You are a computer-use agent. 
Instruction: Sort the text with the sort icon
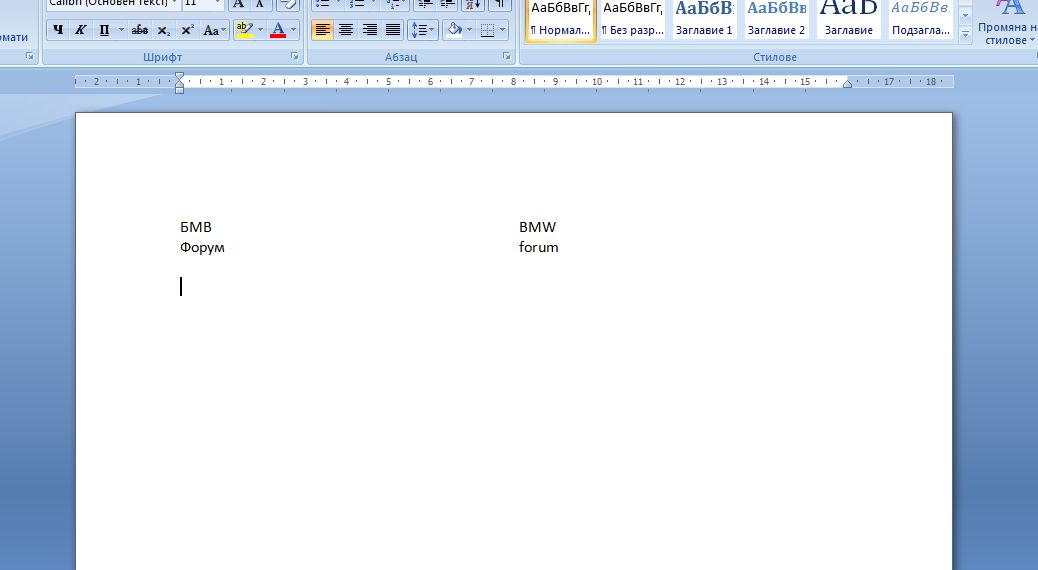point(473,4)
